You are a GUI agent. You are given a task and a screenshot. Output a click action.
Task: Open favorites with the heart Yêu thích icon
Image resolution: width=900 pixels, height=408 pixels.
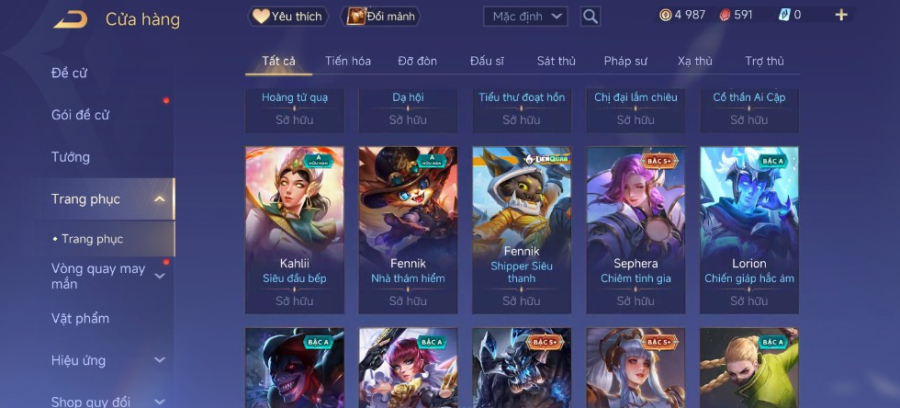tap(261, 16)
